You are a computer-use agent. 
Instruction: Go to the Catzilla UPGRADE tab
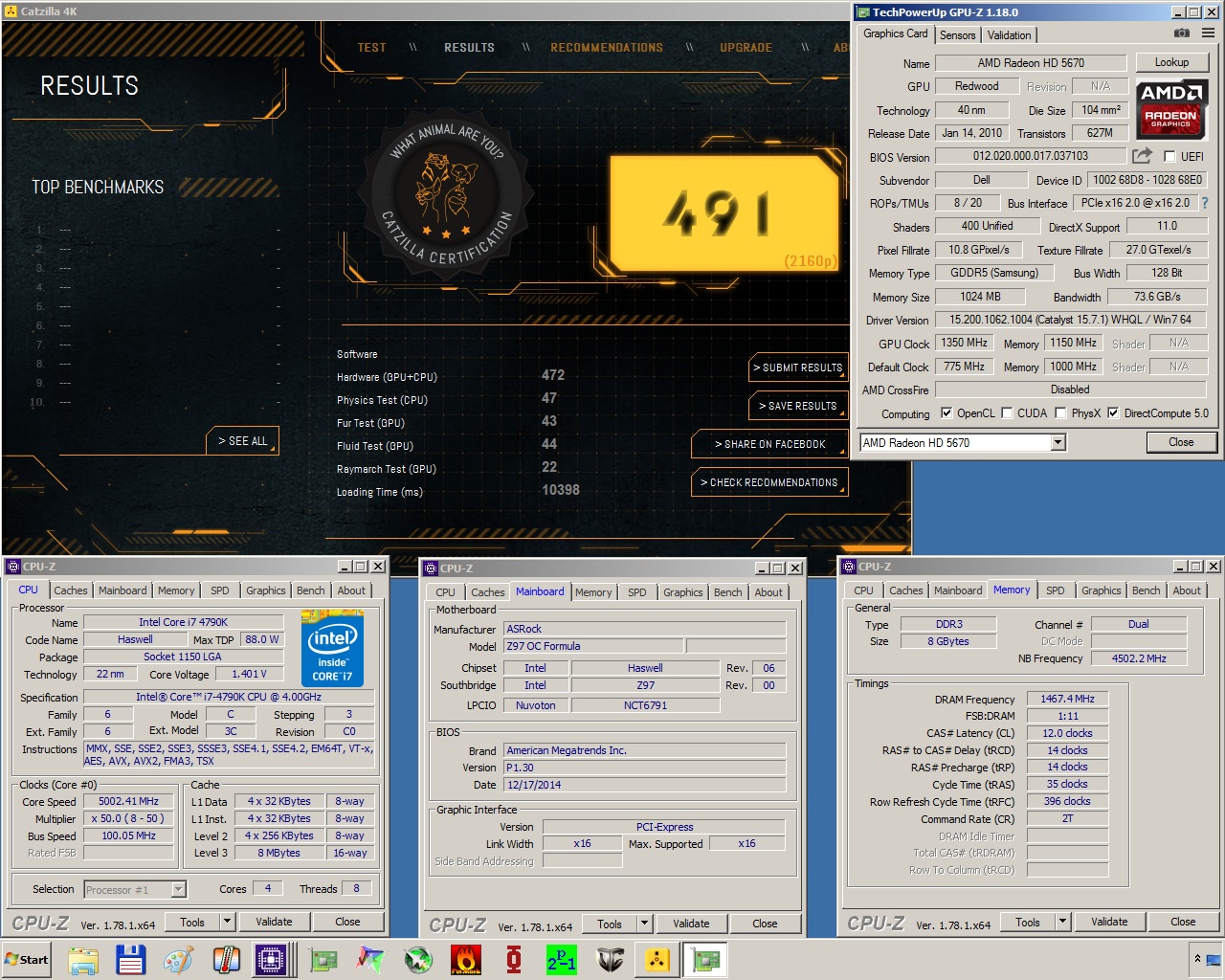[x=746, y=48]
